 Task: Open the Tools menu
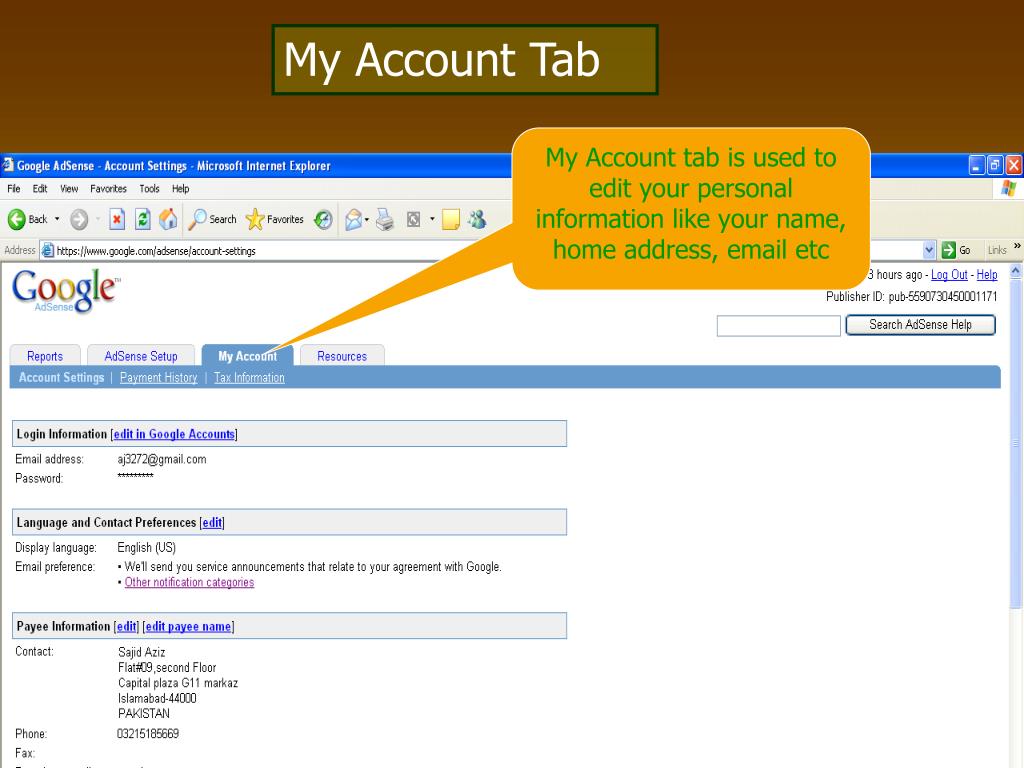150,189
